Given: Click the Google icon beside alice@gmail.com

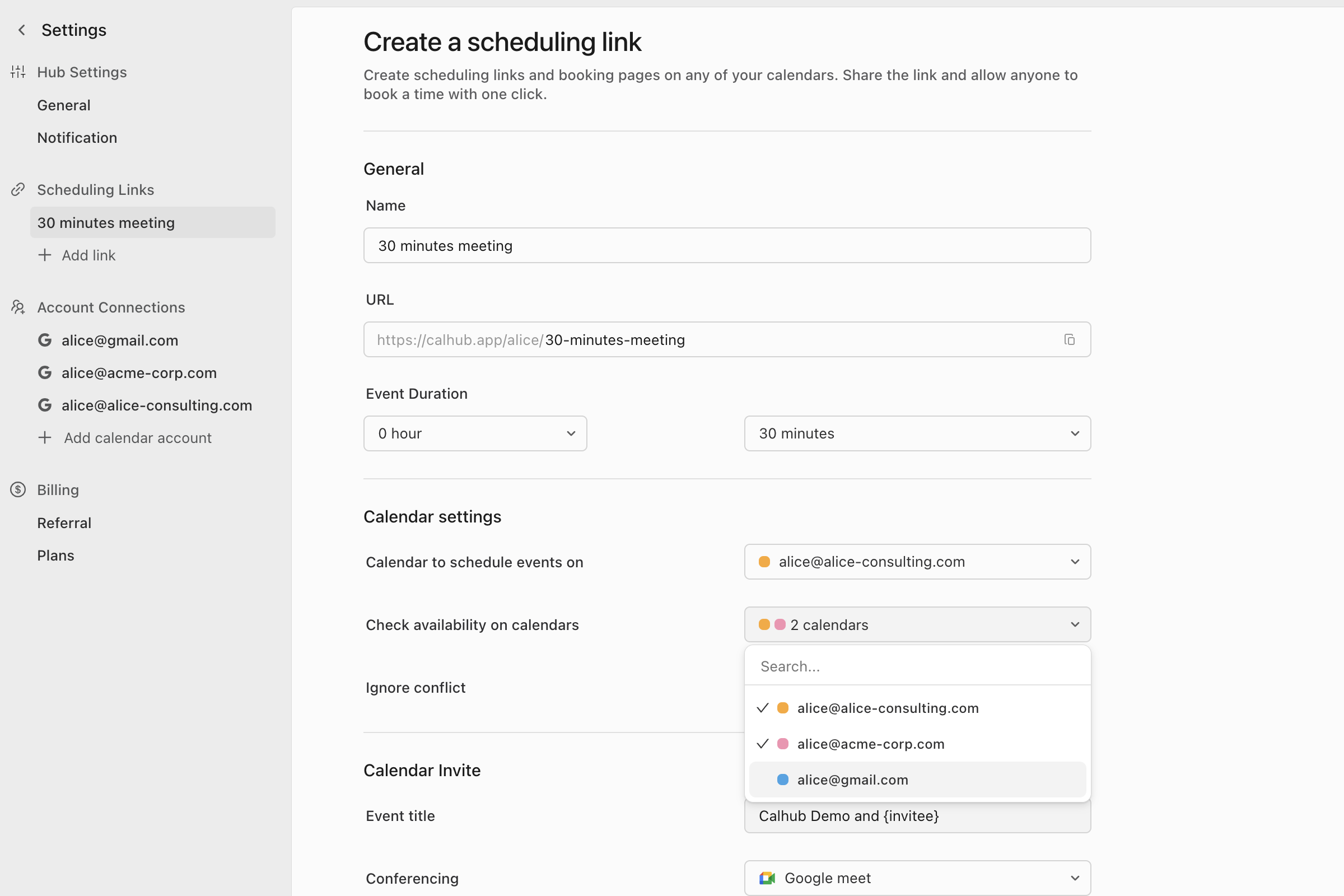Looking at the screenshot, I should 45,339.
